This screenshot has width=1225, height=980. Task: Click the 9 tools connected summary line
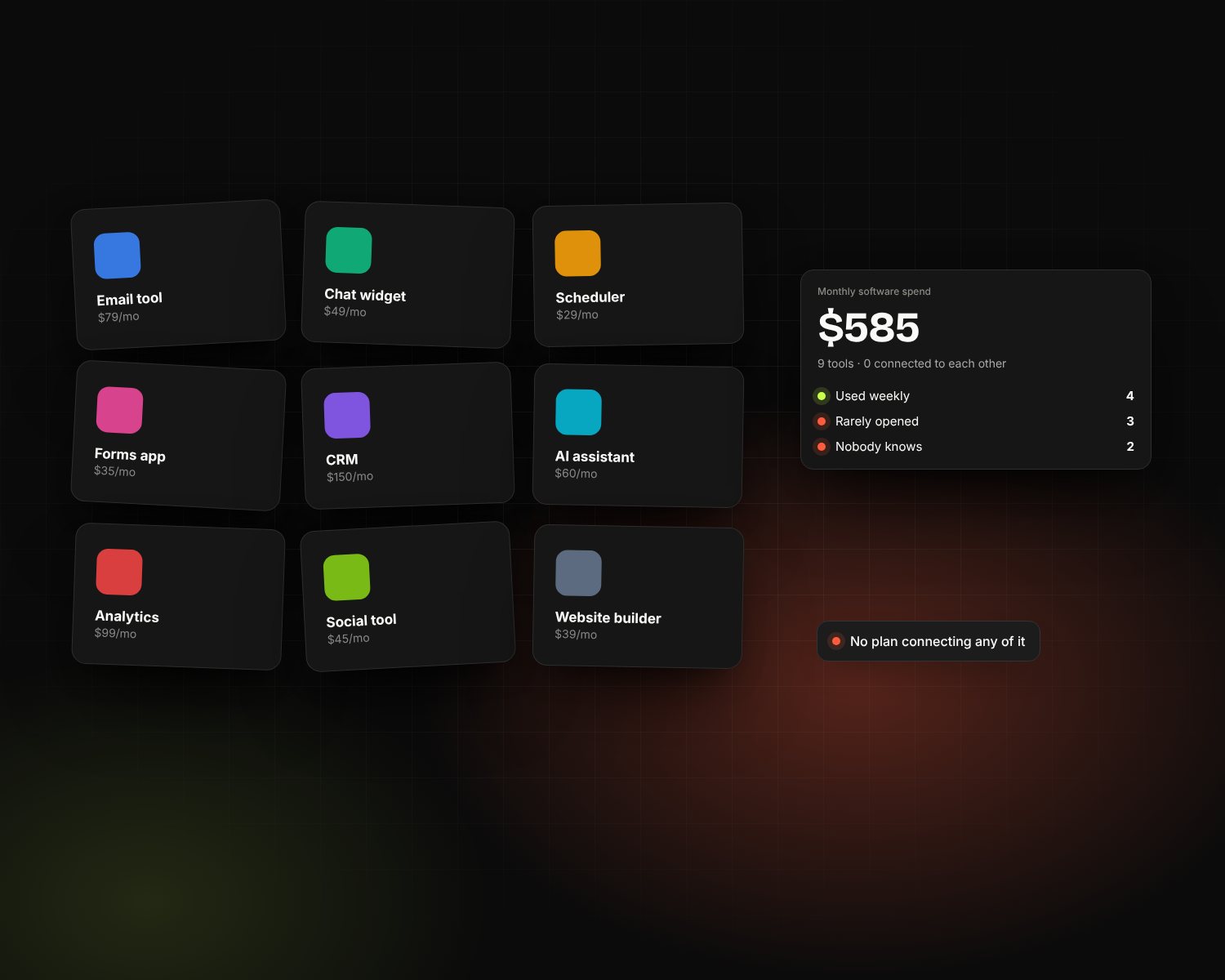coord(911,363)
